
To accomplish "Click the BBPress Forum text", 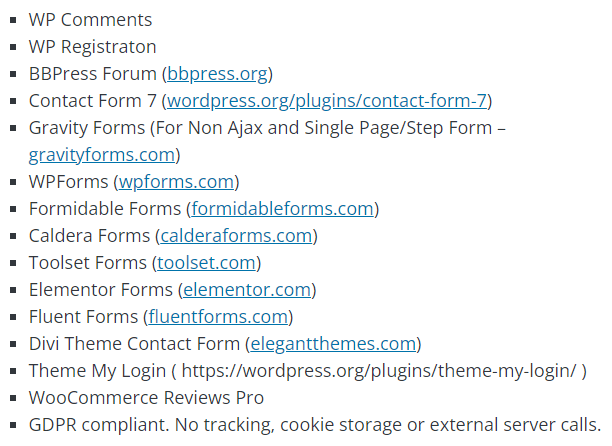I will [93, 74].
